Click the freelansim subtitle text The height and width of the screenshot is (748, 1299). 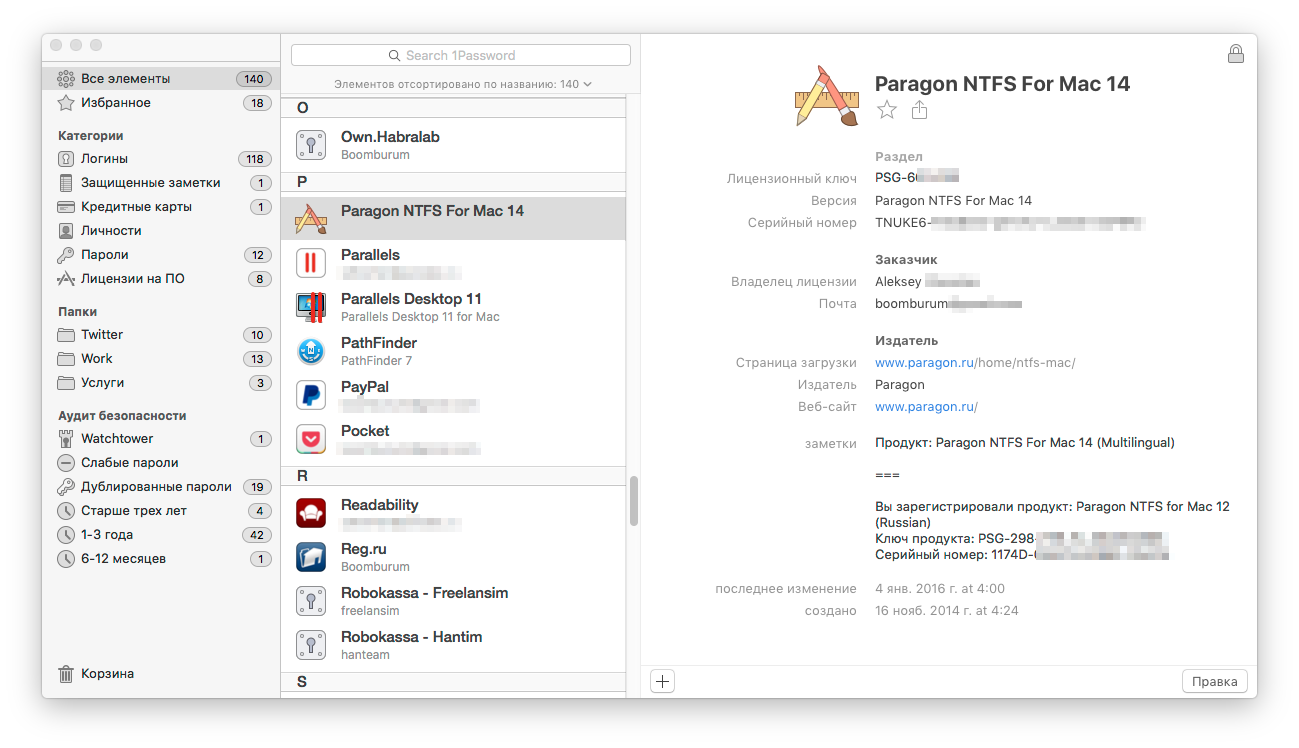tap(370, 611)
